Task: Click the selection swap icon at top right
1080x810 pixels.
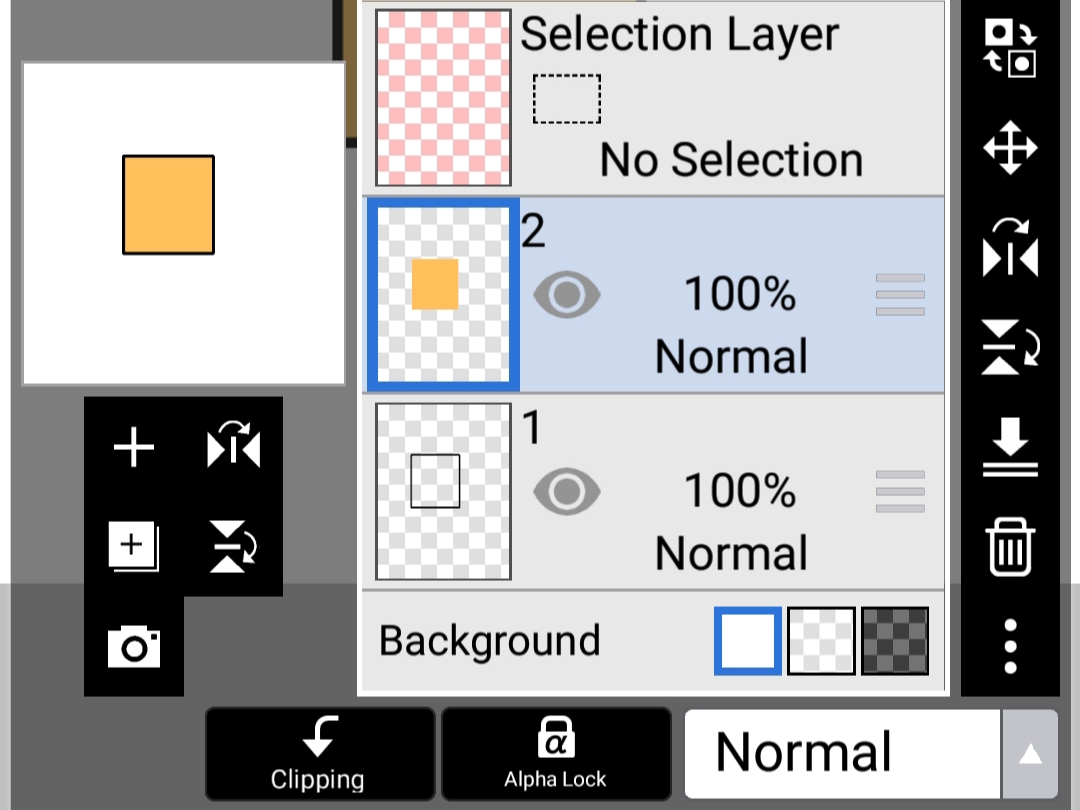Action: click(1010, 48)
